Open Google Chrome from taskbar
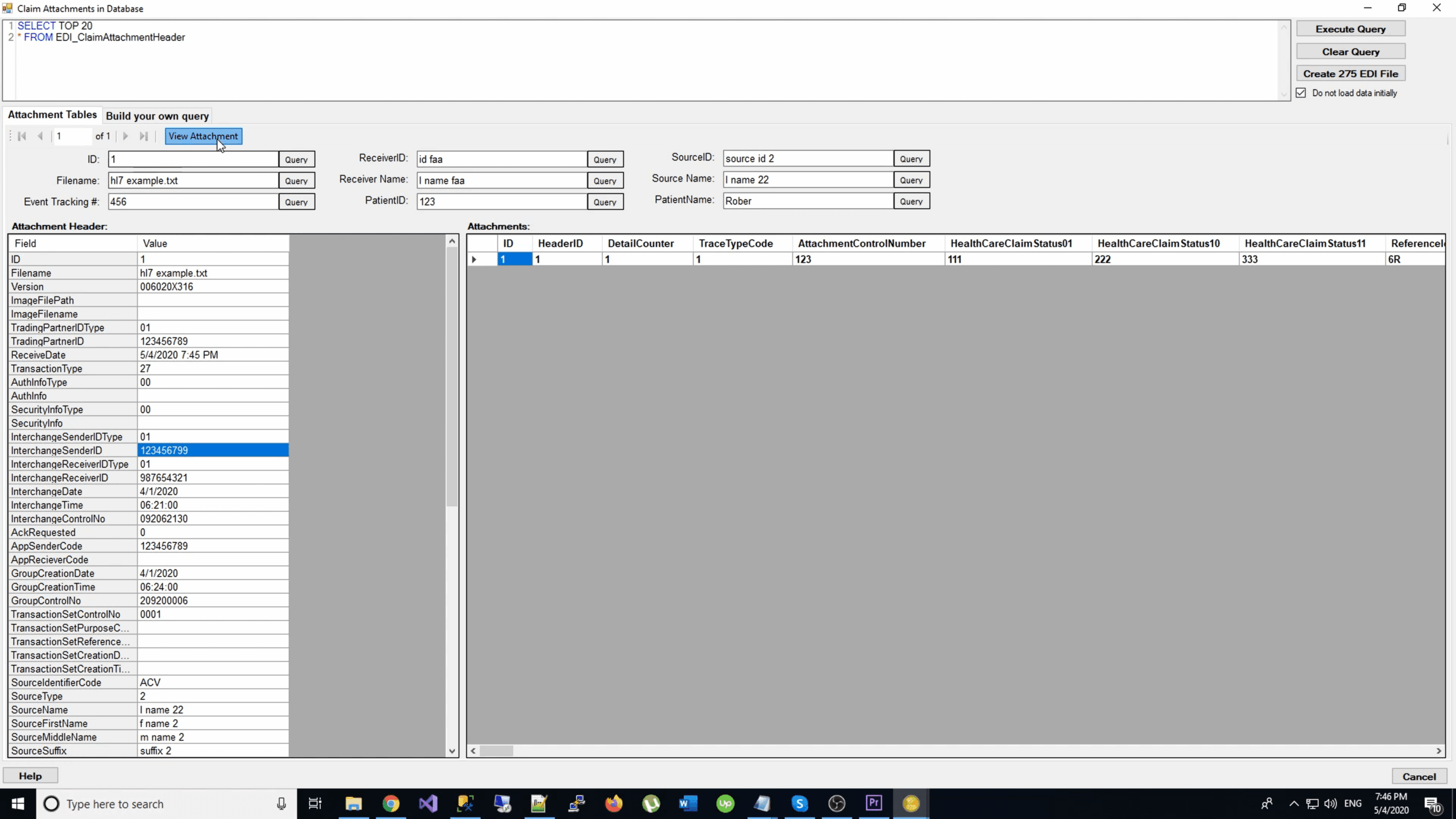 pos(391,804)
